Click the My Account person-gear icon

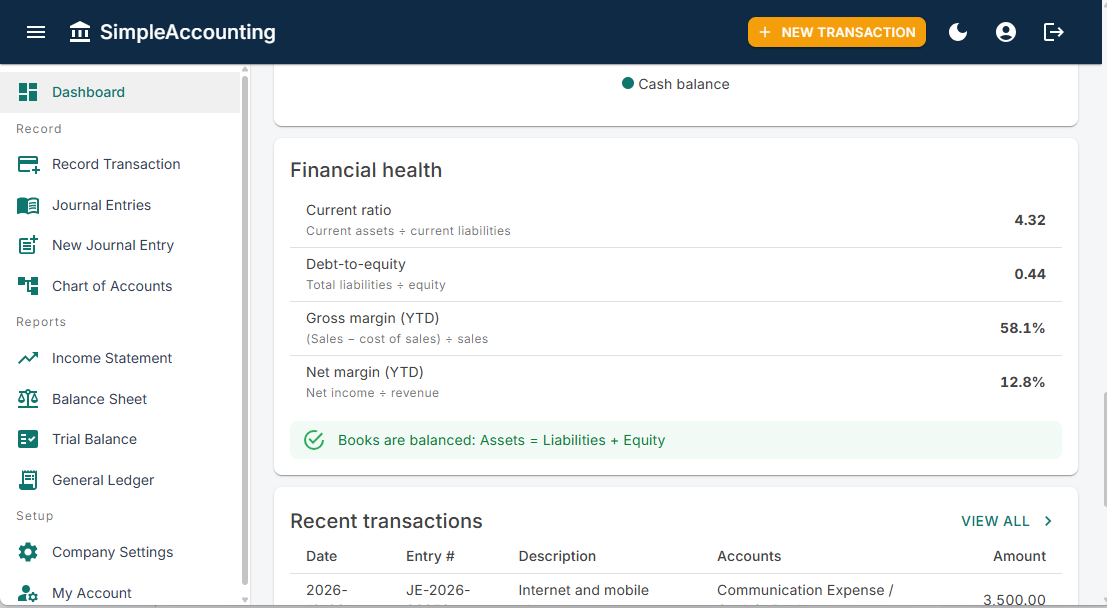pos(28,593)
